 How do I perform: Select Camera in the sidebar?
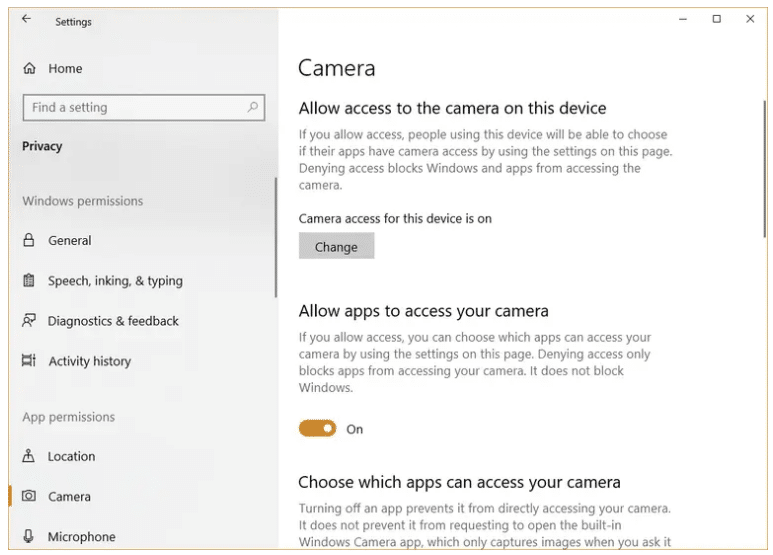(70, 497)
